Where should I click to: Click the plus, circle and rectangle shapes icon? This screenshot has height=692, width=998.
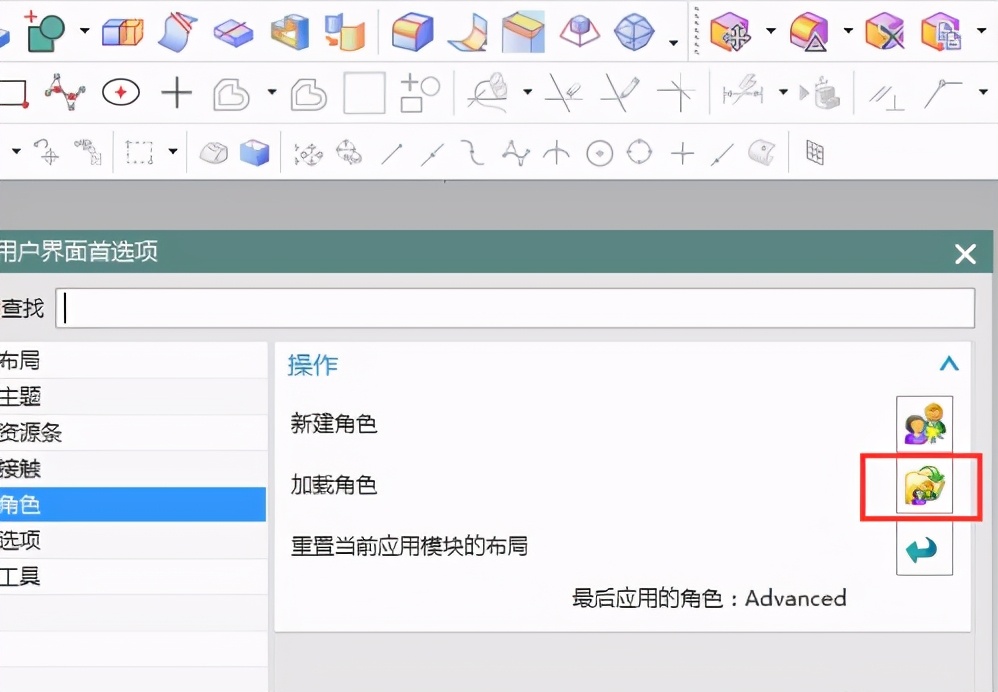[420, 93]
